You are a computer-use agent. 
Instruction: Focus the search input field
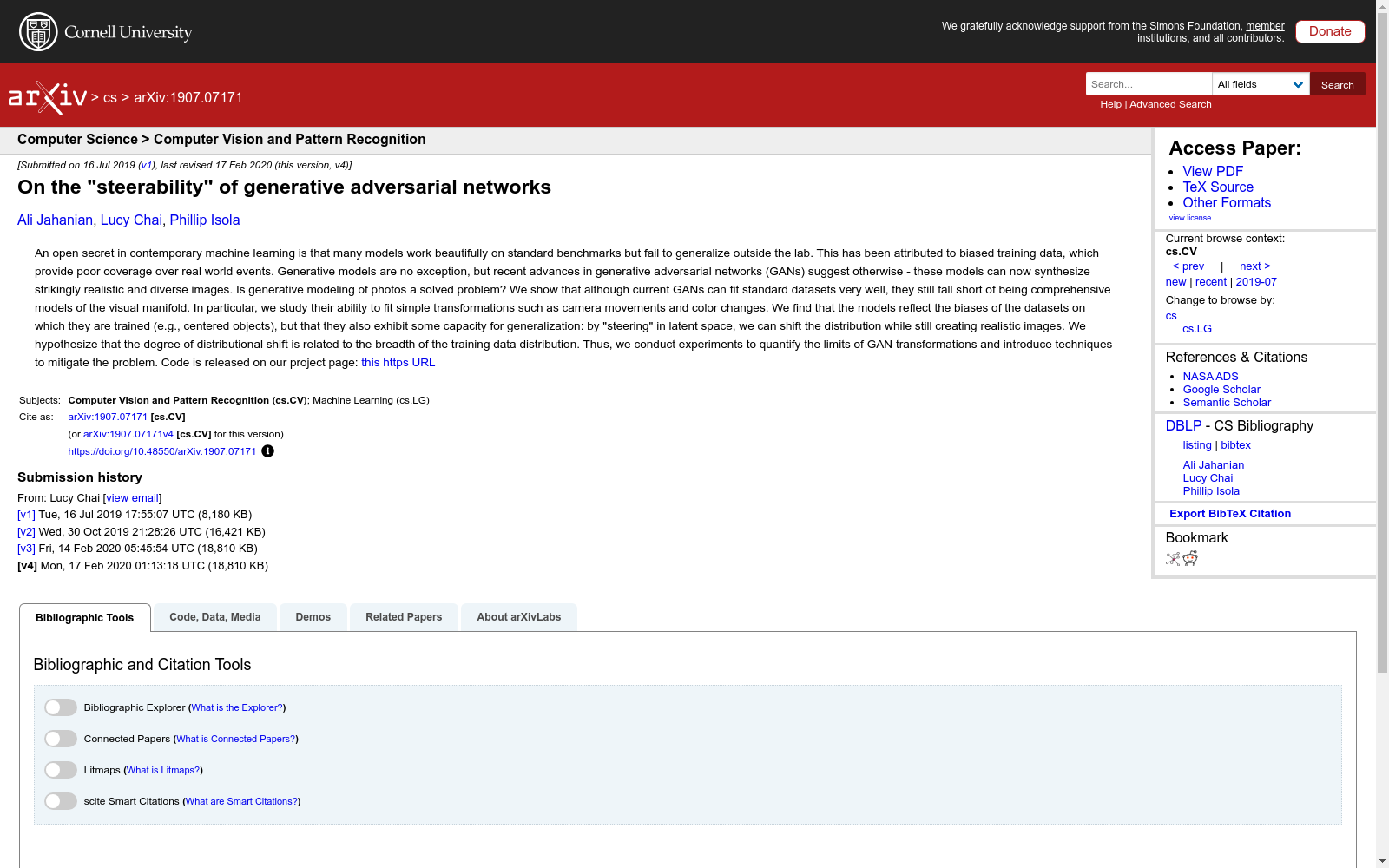click(x=1149, y=84)
